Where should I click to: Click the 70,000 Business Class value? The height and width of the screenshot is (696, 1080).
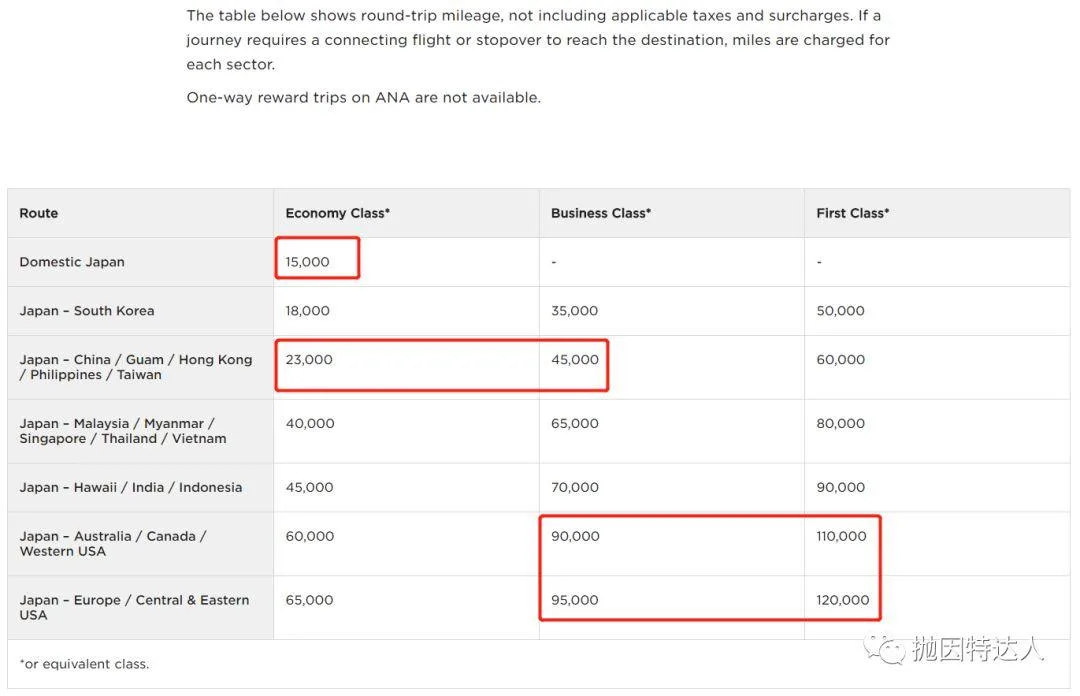click(575, 488)
